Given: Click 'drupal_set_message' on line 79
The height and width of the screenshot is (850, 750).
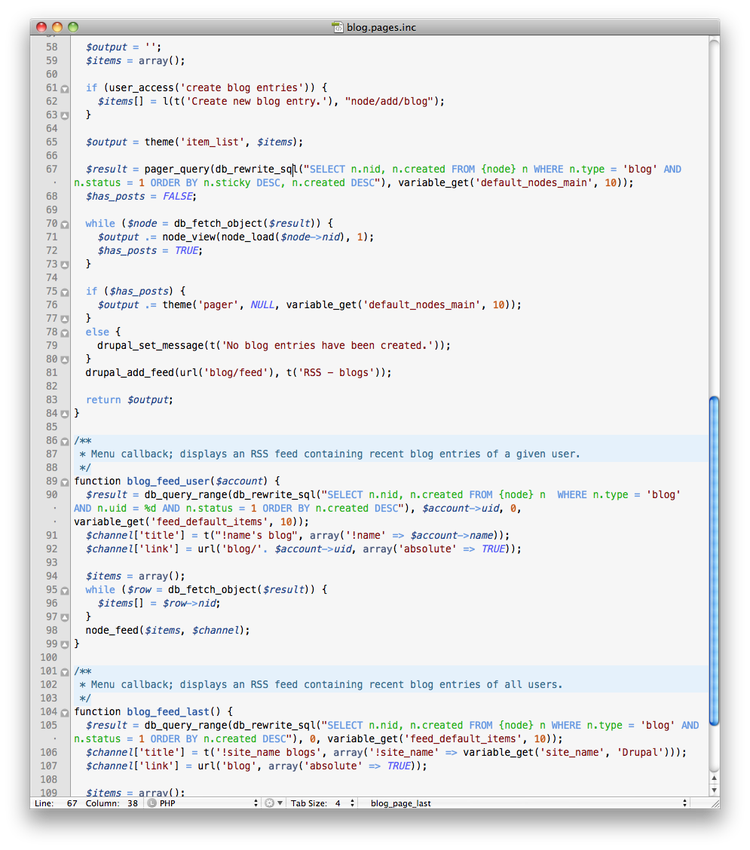Looking at the screenshot, I should coord(150,345).
